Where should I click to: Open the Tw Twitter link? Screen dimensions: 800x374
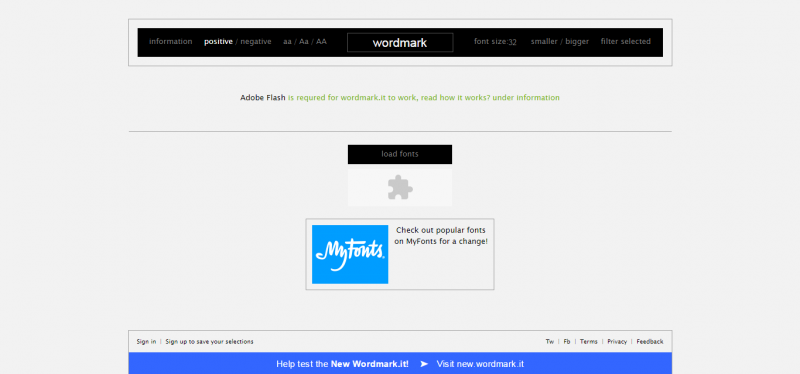[549, 342]
